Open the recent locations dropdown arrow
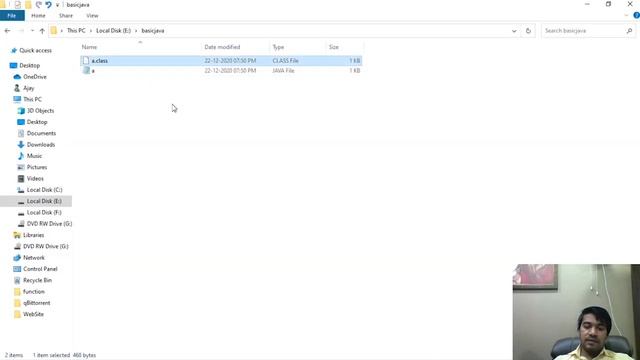 32,31
